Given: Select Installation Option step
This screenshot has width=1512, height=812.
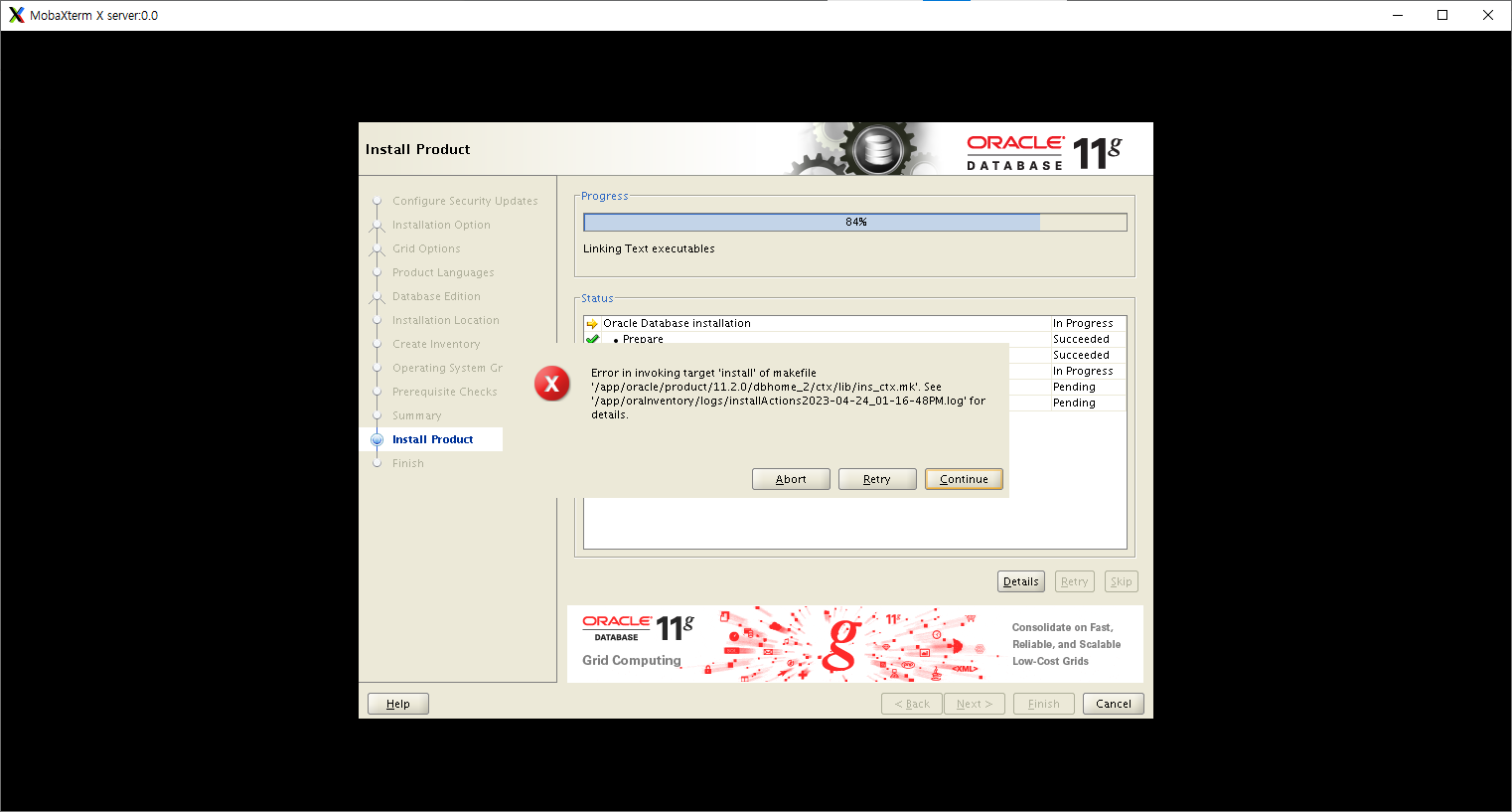Looking at the screenshot, I should click(441, 225).
